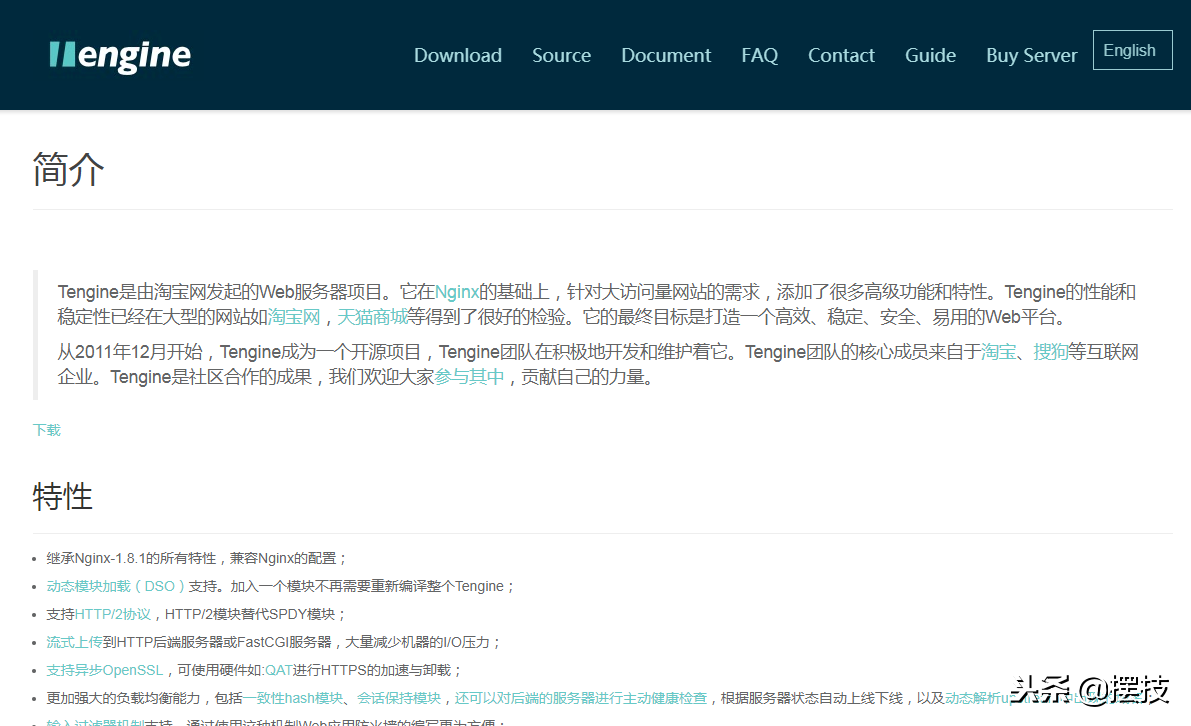Follow the Nginx link in the intro
Screen dimensions: 1191x726
click(456, 293)
